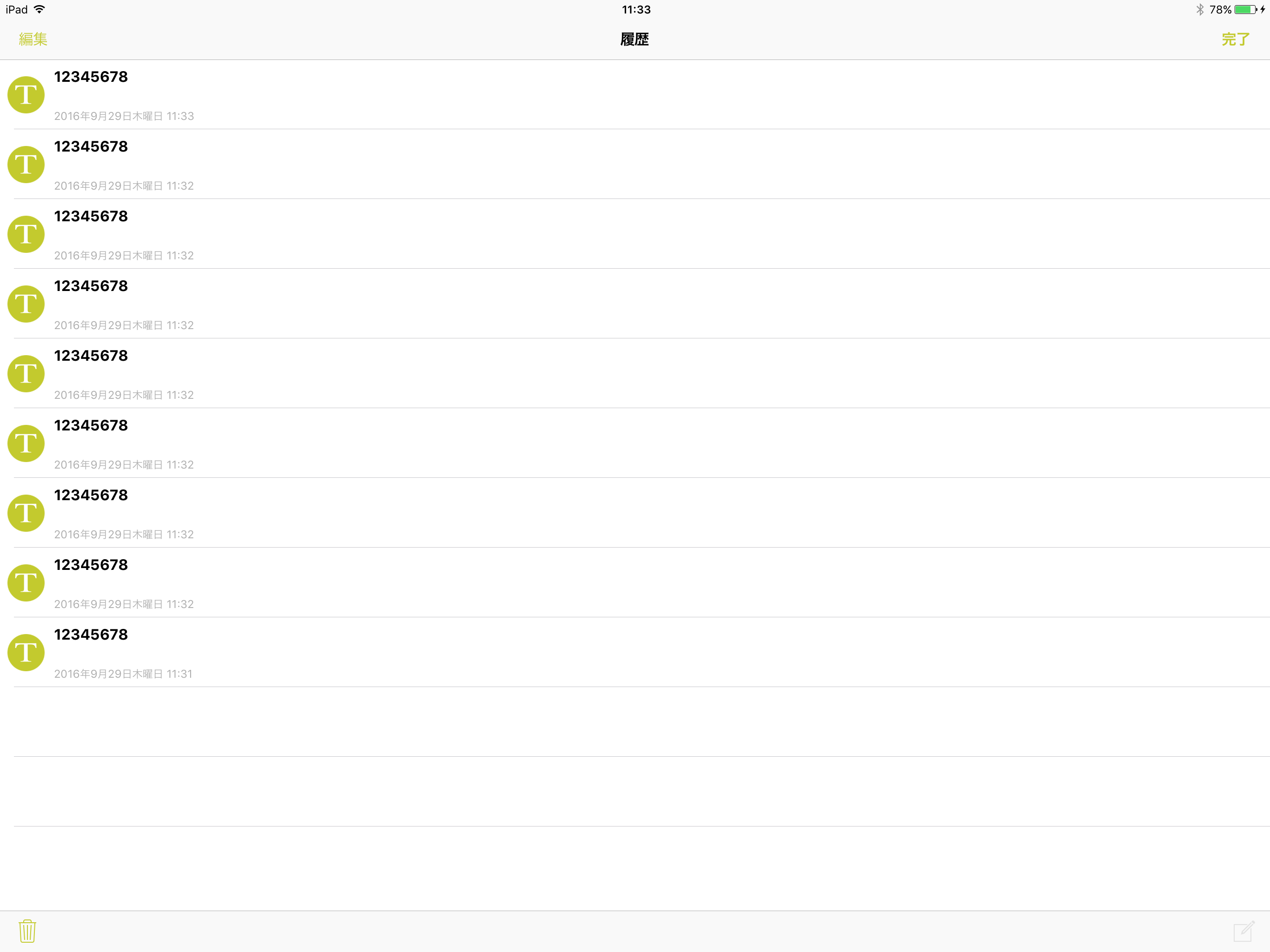Tap the compose note icon in bottom toolbar
This screenshot has height=952, width=1270.
(x=1244, y=931)
